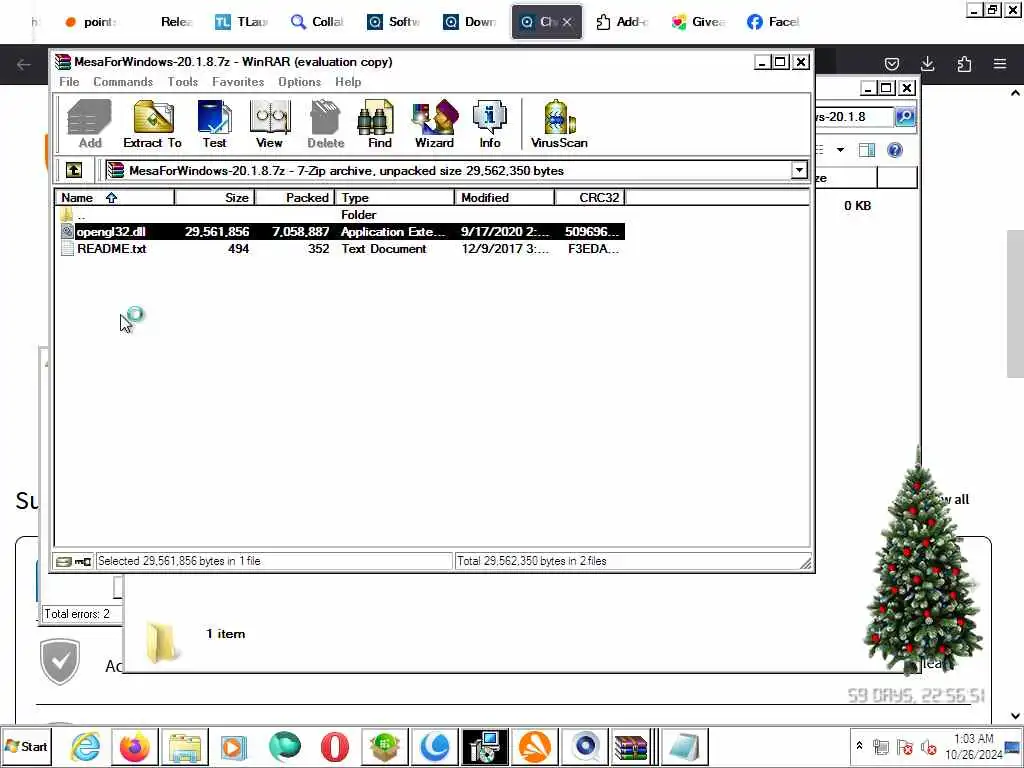Screen dimensions: 1024x768
Task: Open Windows Explorer folder taskbar icon
Action: coord(185,746)
